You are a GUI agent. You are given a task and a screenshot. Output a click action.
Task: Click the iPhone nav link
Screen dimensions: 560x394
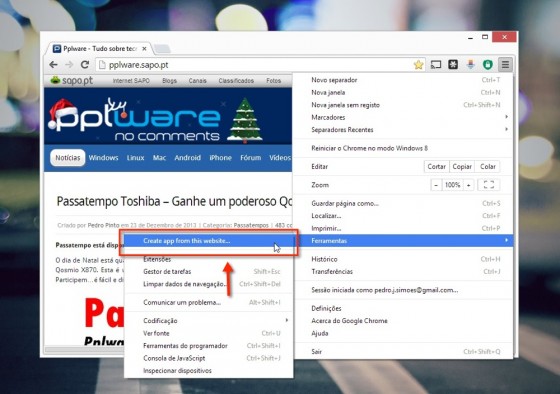pyautogui.click(x=220, y=158)
